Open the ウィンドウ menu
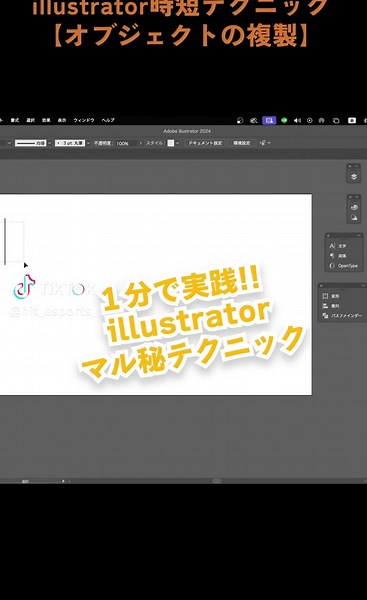The height and width of the screenshot is (600, 367). tap(84, 120)
